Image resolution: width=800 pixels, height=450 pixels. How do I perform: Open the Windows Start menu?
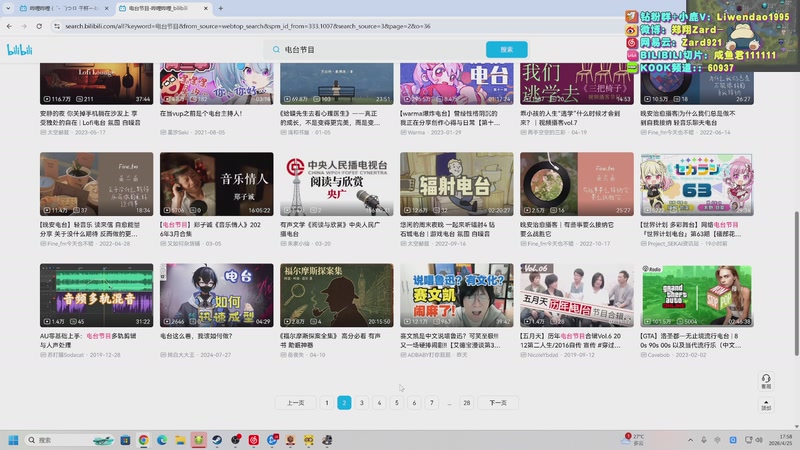tap(13, 440)
